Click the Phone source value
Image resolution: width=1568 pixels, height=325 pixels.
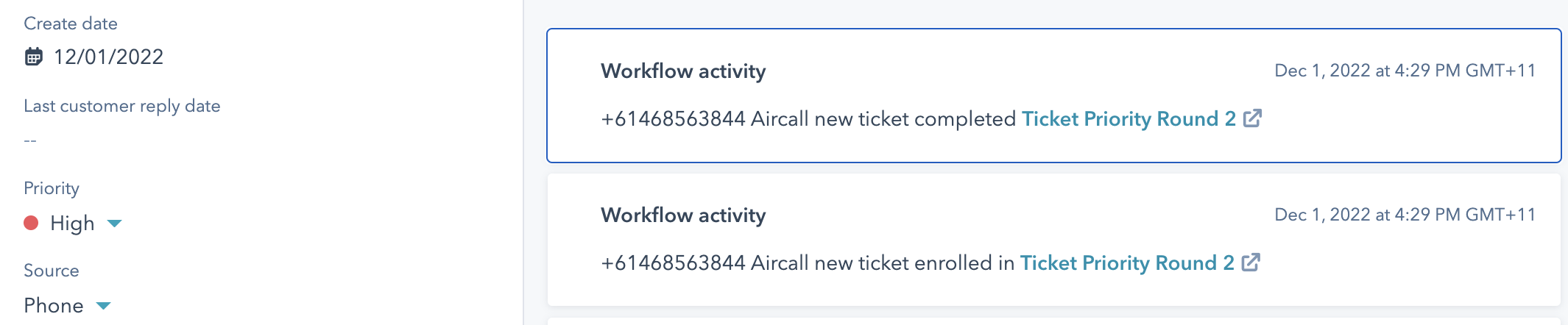tap(54, 305)
